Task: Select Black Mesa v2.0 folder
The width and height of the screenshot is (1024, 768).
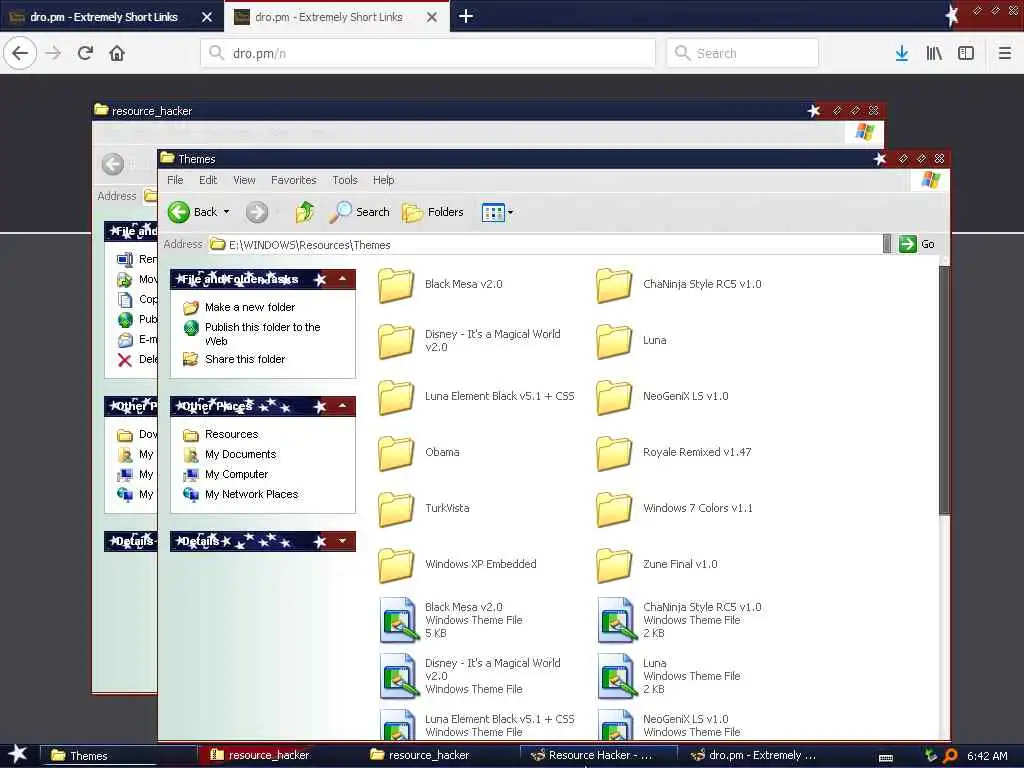Action: (x=441, y=285)
